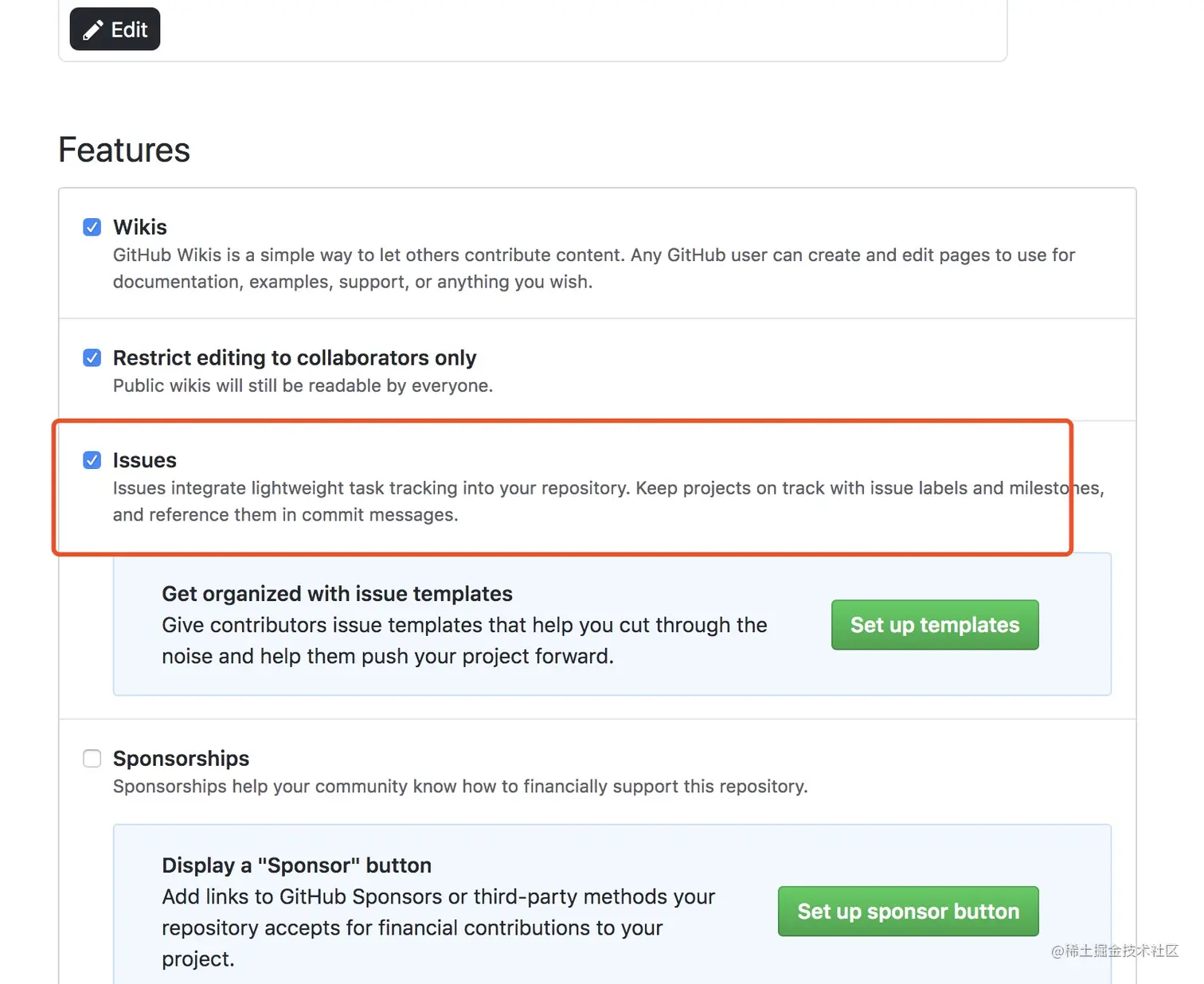
Task: Click the Sponsorships label text
Action: [x=182, y=758]
